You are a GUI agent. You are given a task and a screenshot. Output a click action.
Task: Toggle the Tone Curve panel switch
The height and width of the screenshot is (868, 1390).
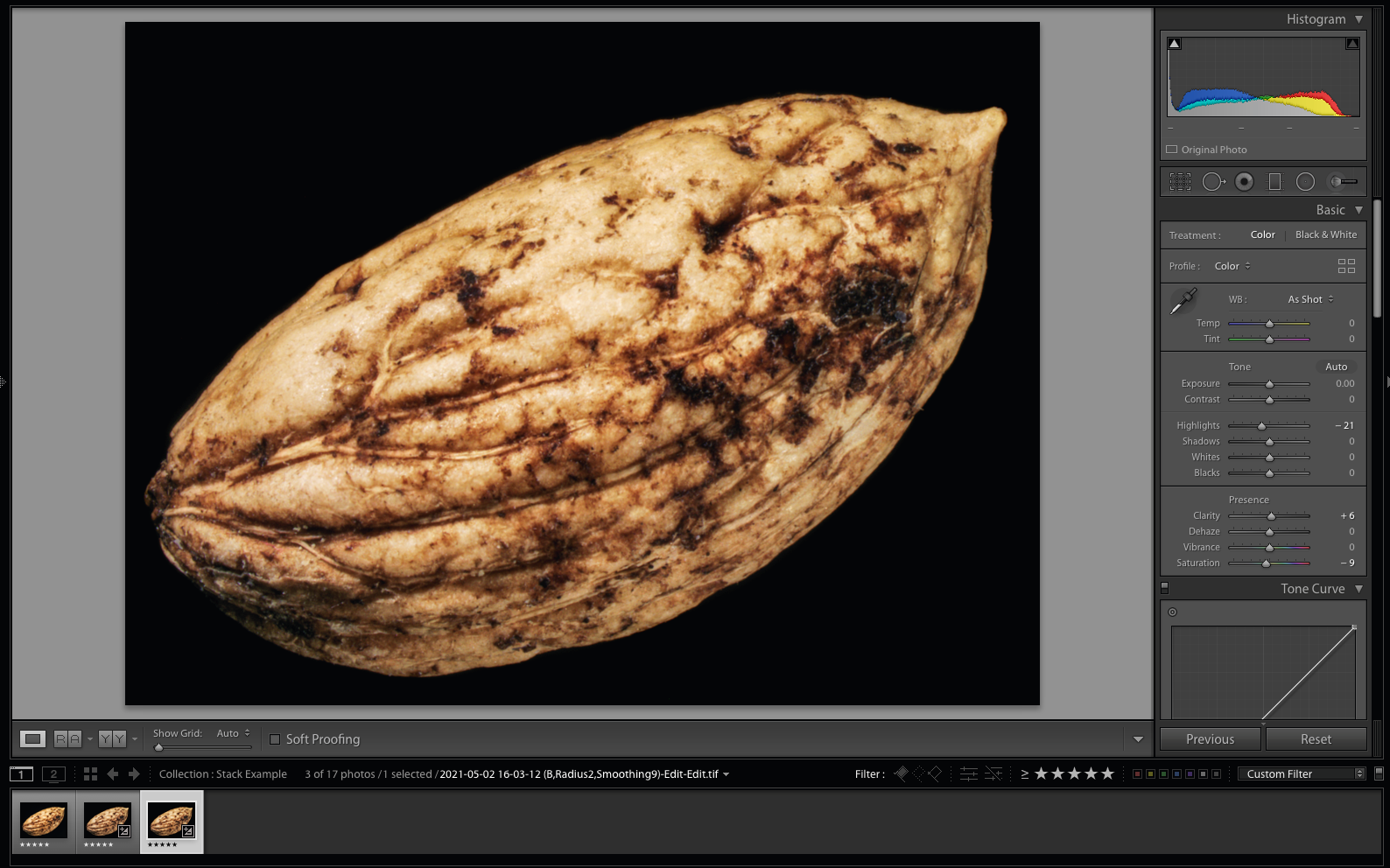1165,589
